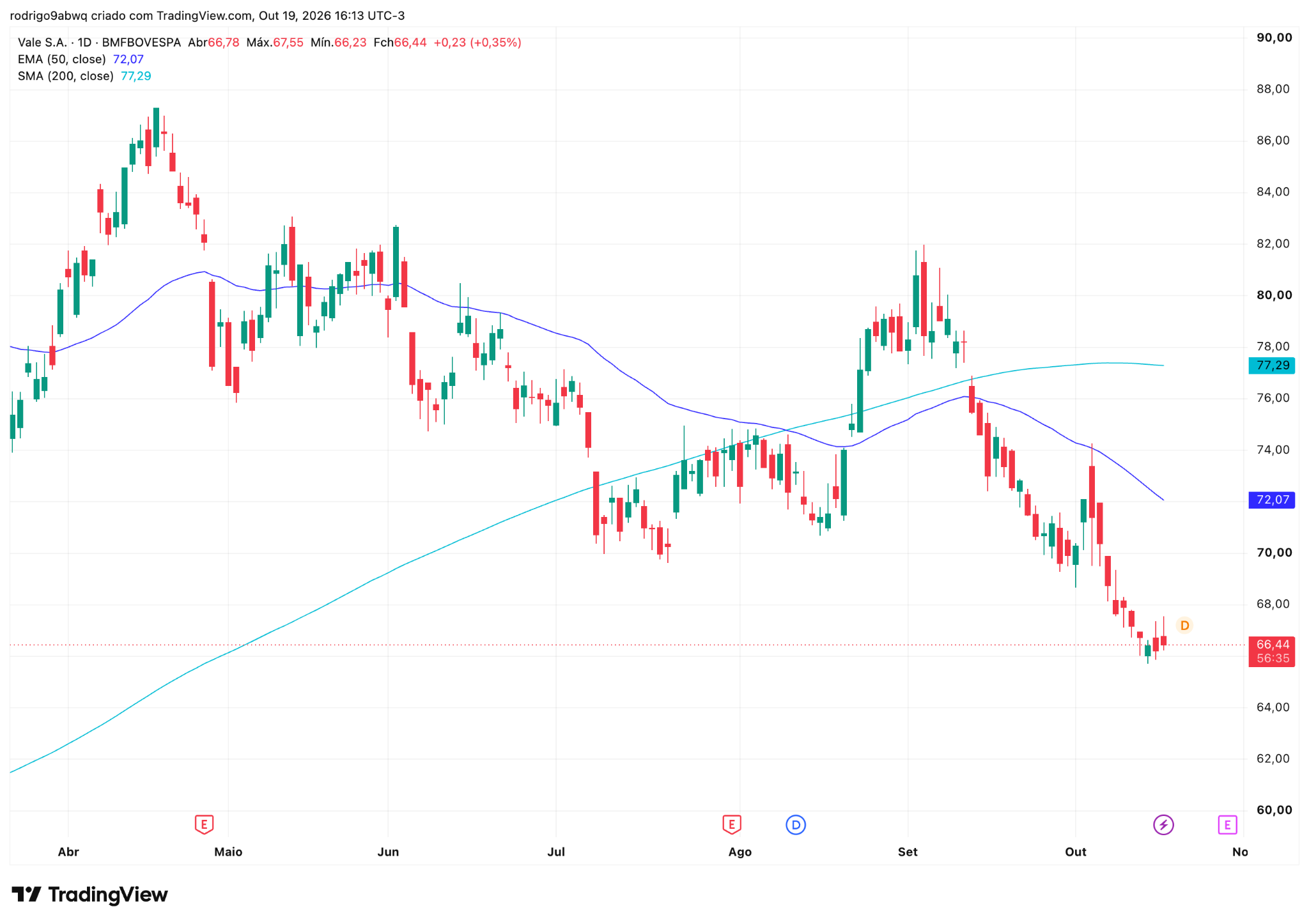The image size is (1309, 924).
Task: Click the Abr label on time axis
Action: click(68, 852)
